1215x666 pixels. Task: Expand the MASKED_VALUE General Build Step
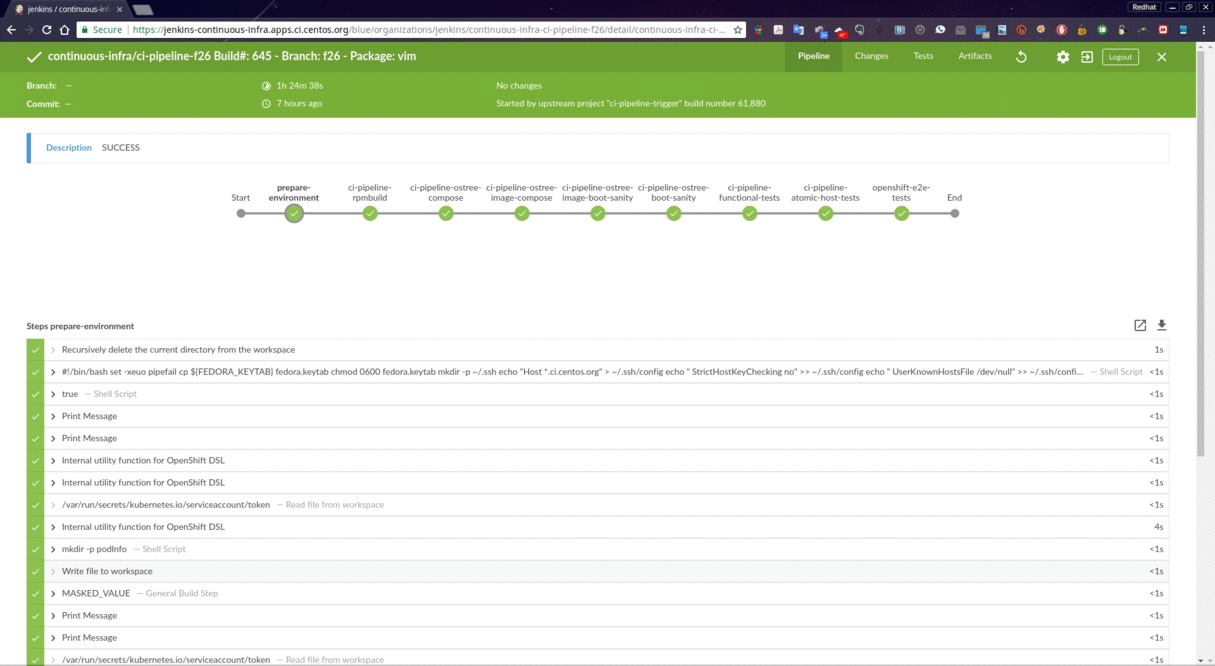[x=597, y=593]
